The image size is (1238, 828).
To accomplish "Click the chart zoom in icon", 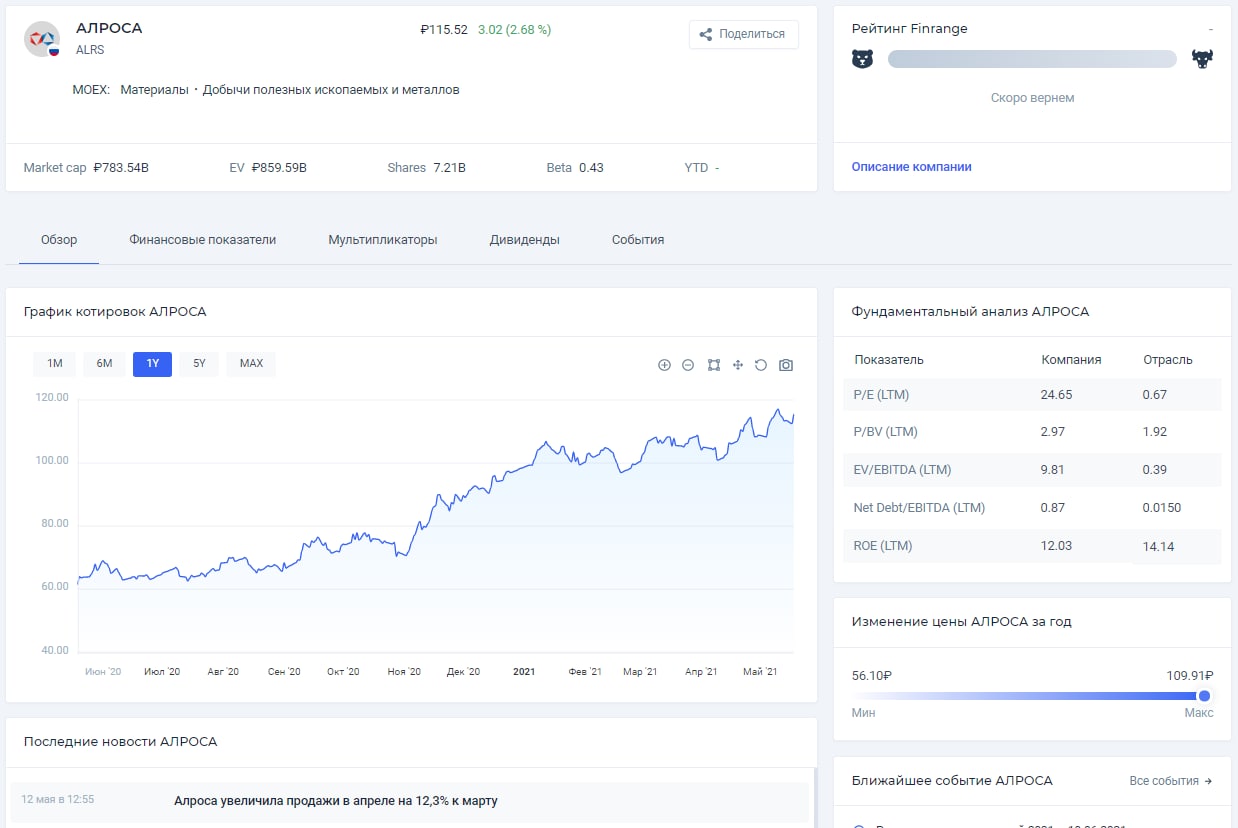I will pyautogui.click(x=664, y=365).
